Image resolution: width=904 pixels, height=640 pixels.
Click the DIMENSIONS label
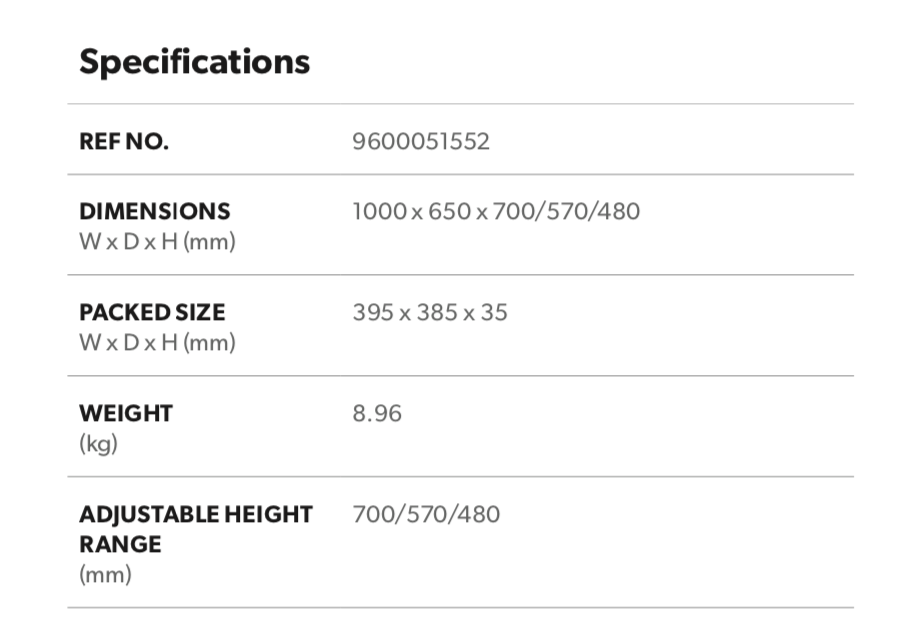tap(154, 211)
